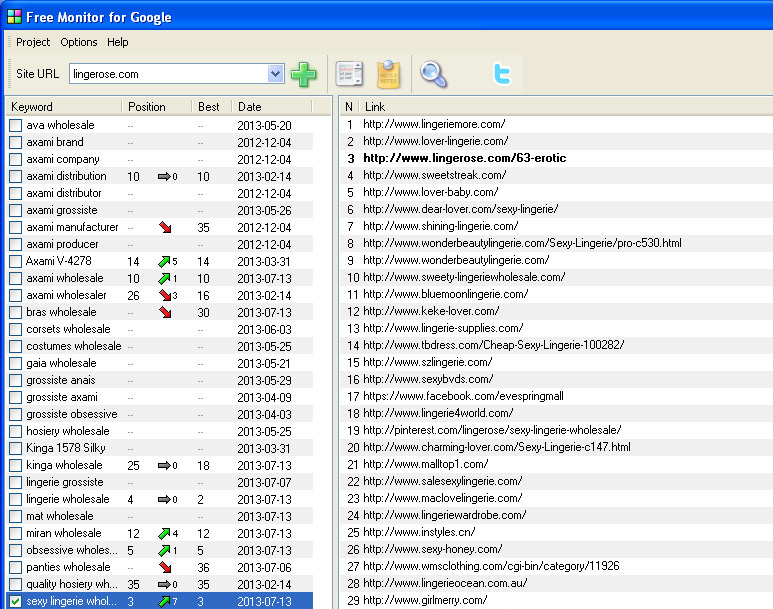Click the Twitter bird icon
Viewport: 773px width, 609px height.
502,74
